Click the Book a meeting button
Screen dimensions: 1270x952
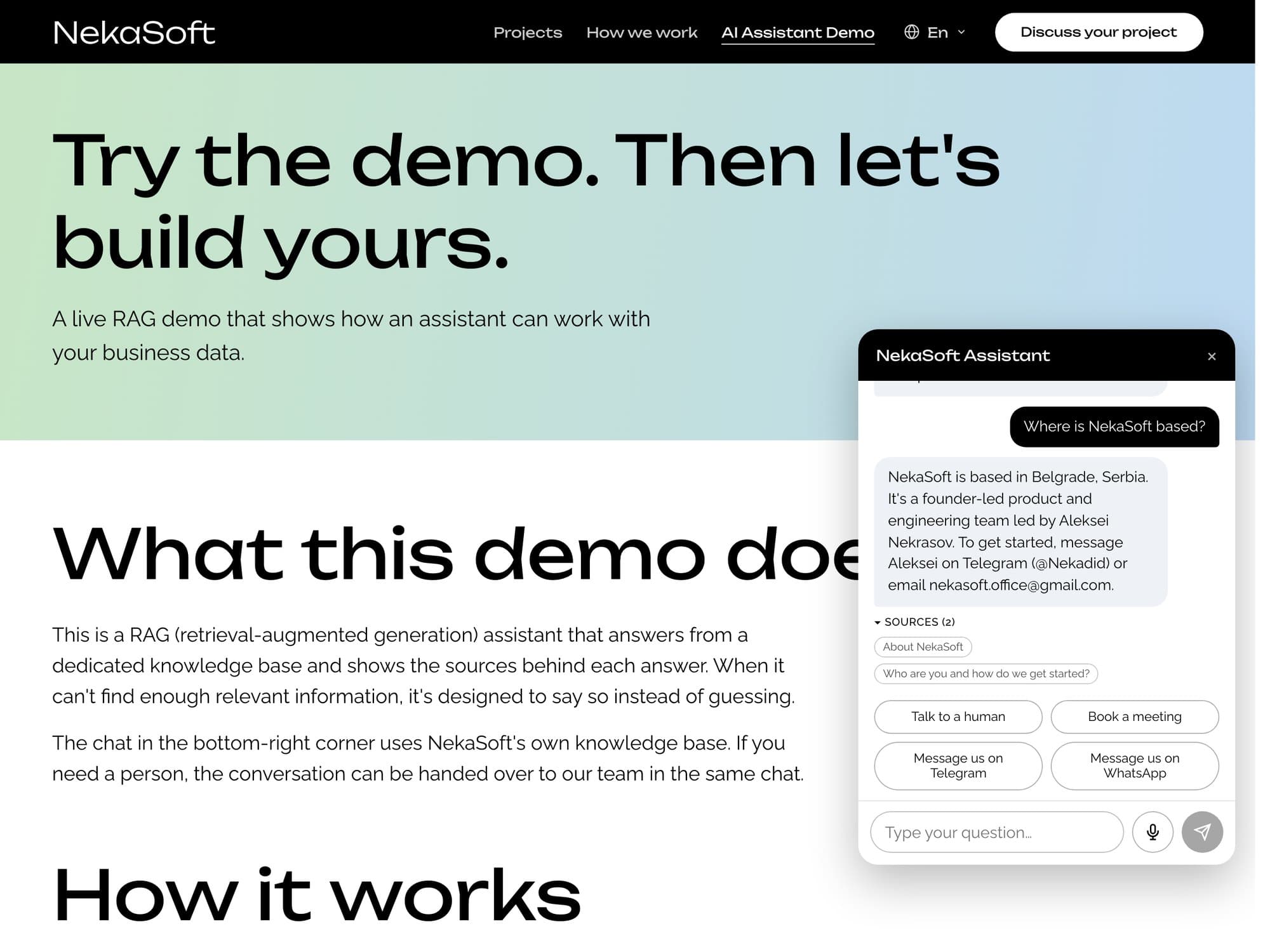pyautogui.click(x=1134, y=717)
